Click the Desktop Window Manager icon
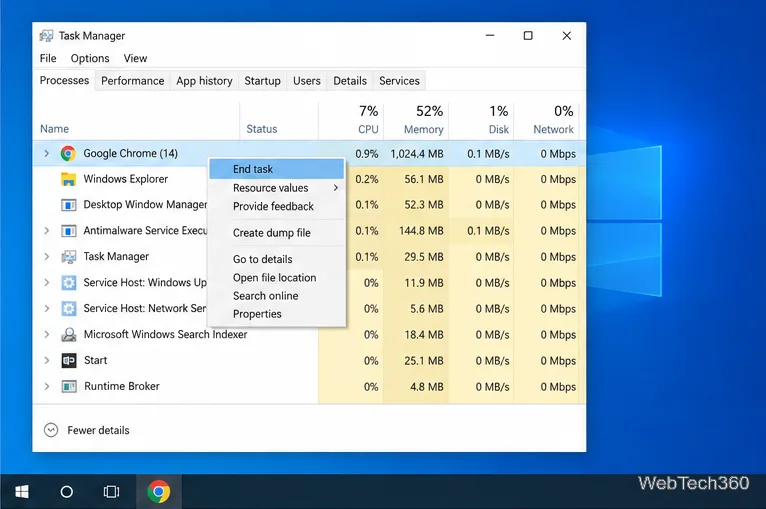766x509 pixels. 68,205
